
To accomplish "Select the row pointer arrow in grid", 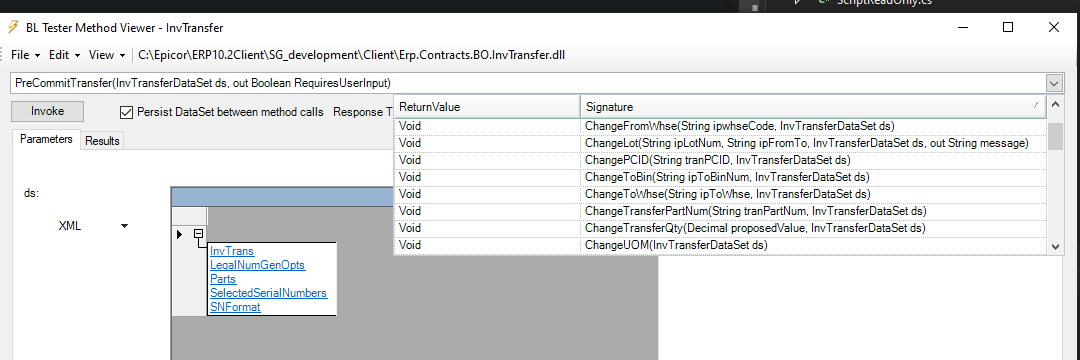I will 180,235.
